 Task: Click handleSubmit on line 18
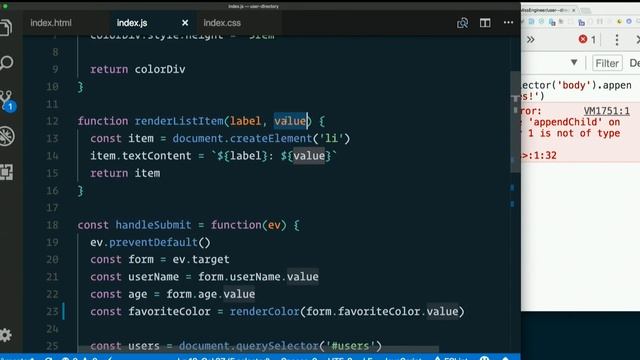click(x=153, y=225)
